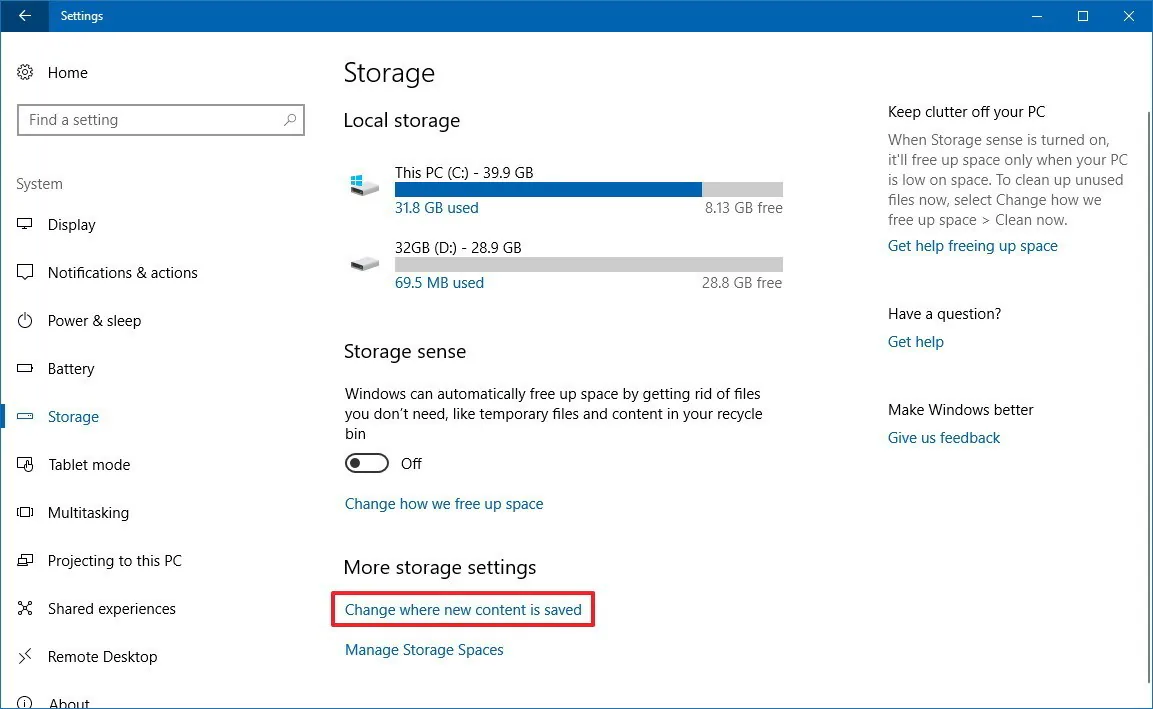Click the 28.8 GB free text
1153x709 pixels.
click(x=742, y=282)
